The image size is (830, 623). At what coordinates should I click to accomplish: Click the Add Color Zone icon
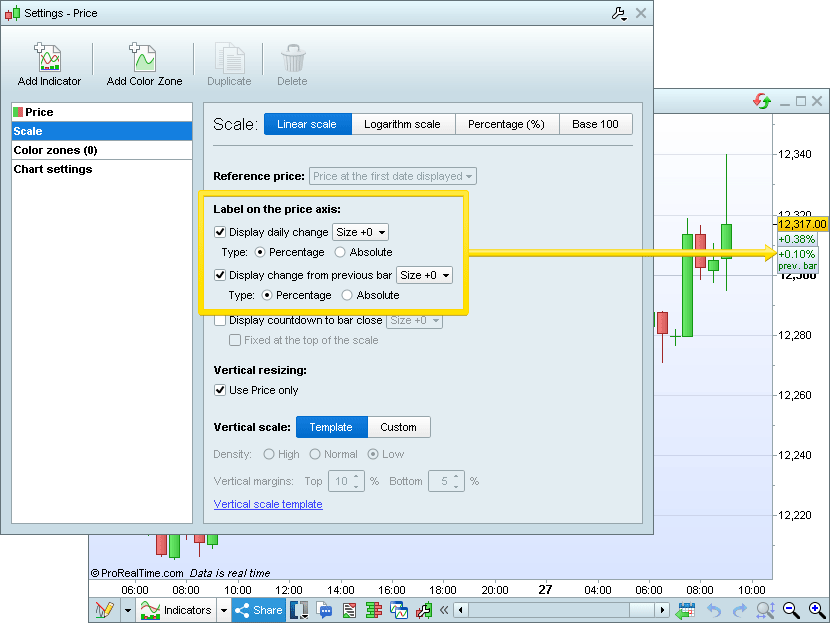click(144, 58)
